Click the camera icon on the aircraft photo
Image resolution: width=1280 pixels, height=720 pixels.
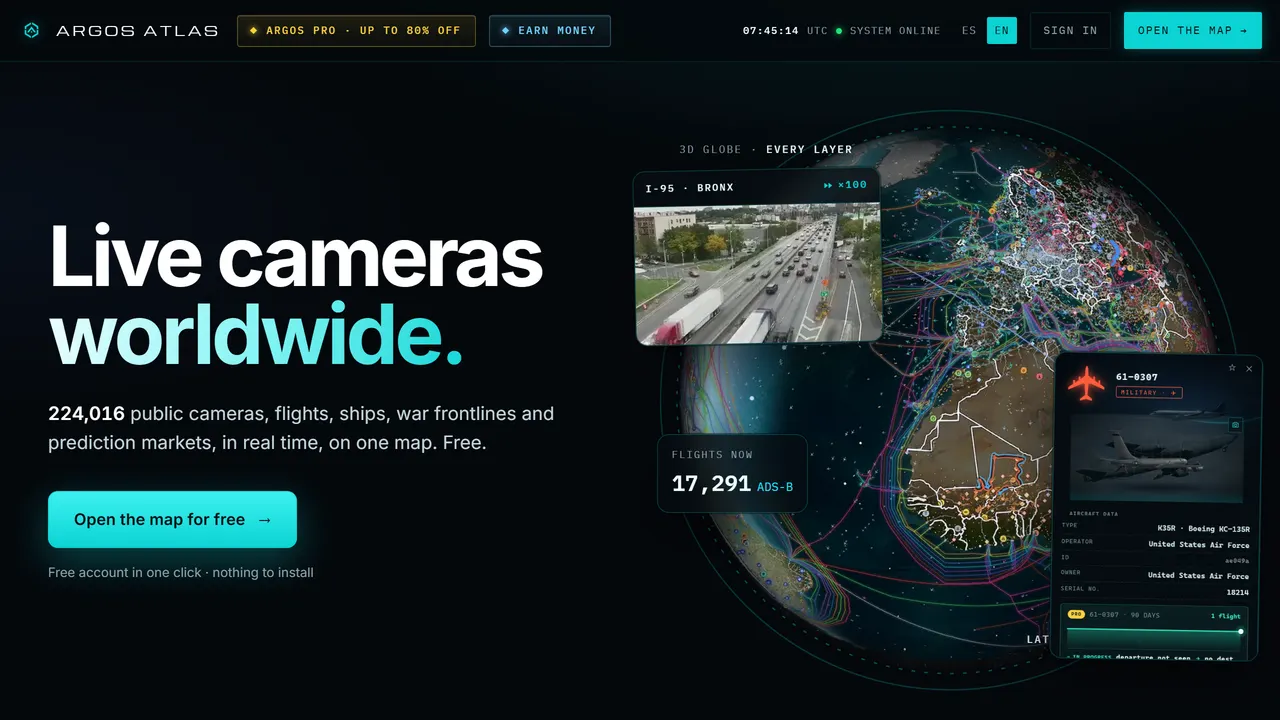coord(1235,425)
